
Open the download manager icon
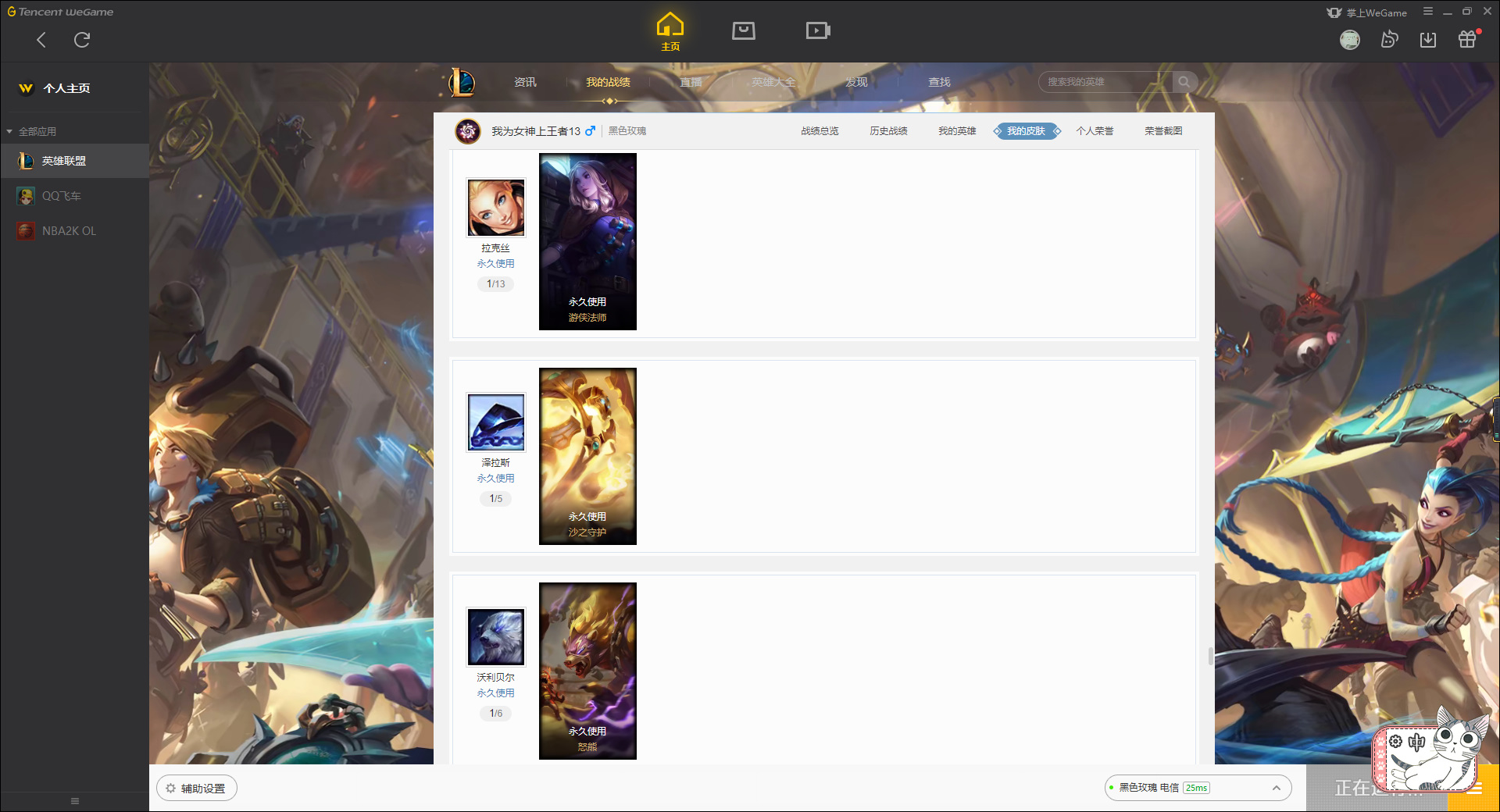pos(1428,40)
